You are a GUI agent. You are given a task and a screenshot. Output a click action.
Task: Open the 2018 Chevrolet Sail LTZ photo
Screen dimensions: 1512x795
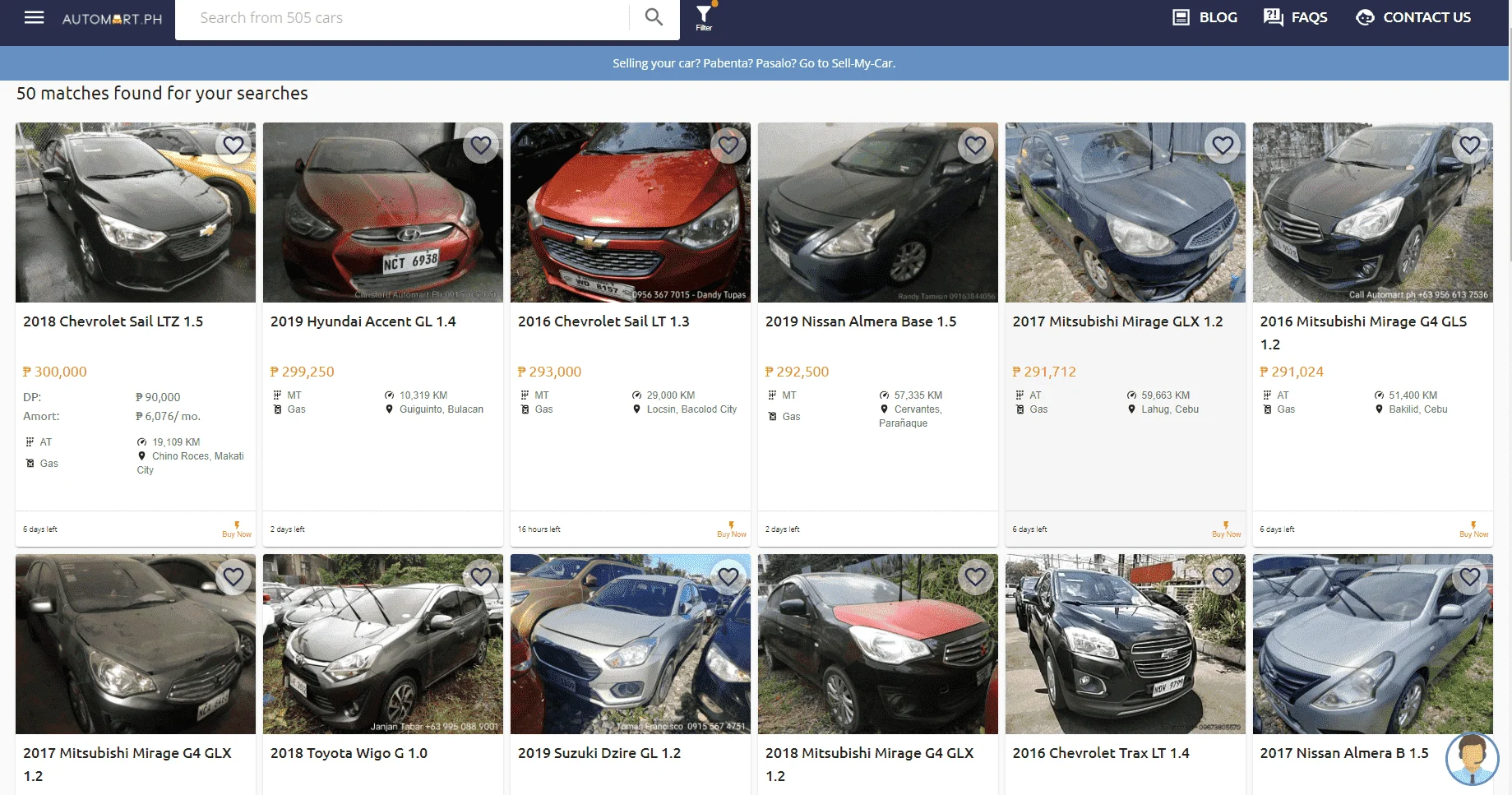(136, 212)
